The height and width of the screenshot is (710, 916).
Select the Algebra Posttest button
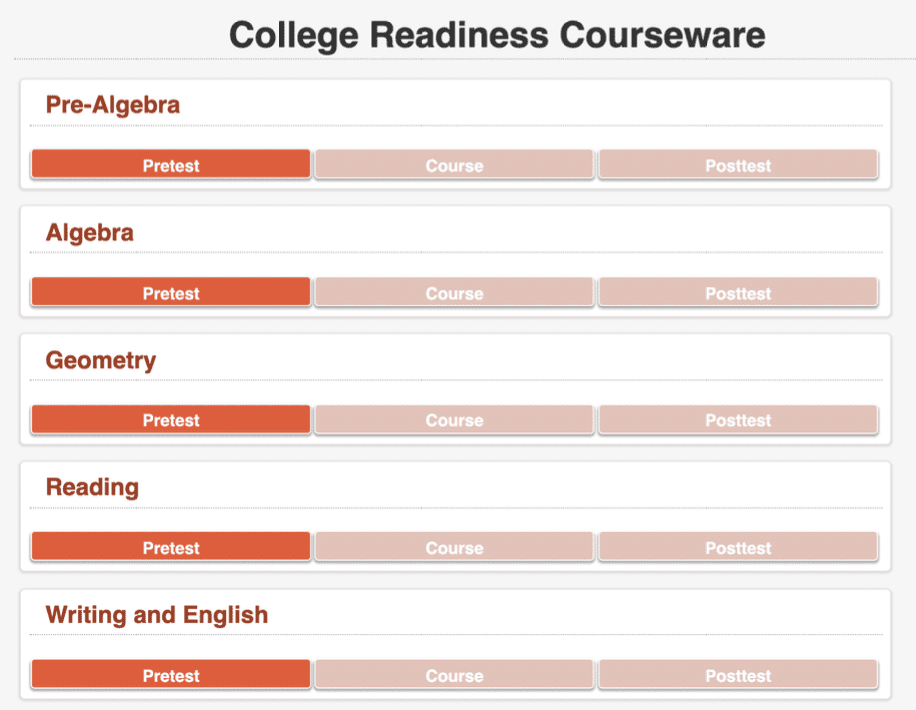pyautogui.click(x=738, y=293)
